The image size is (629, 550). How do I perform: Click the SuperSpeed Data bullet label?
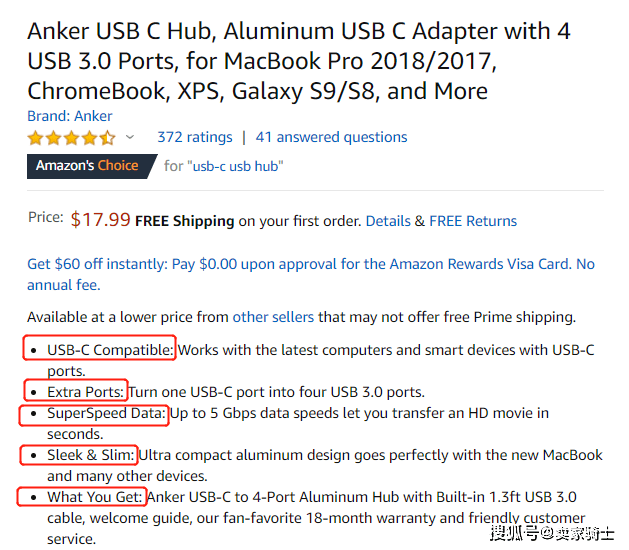click(106, 413)
